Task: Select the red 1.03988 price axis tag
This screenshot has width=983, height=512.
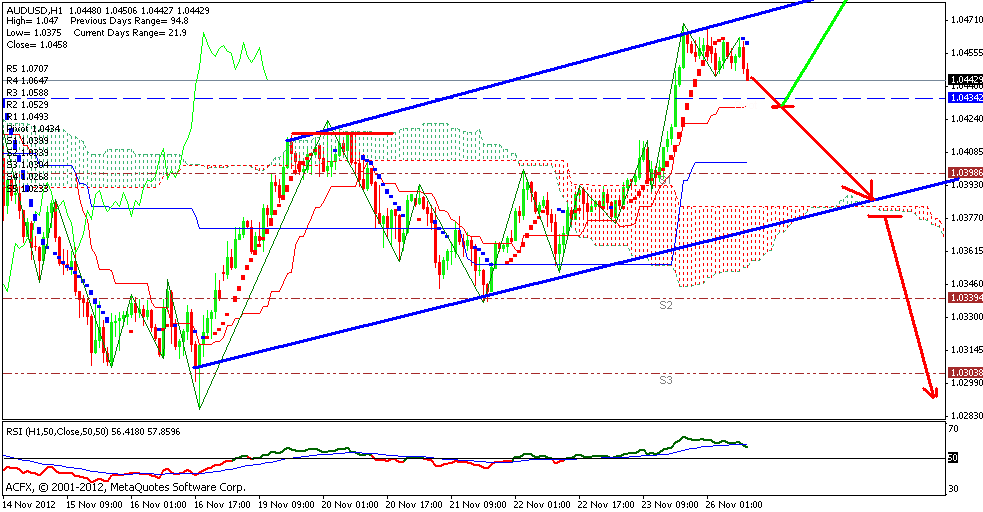Action: pyautogui.click(x=962, y=173)
